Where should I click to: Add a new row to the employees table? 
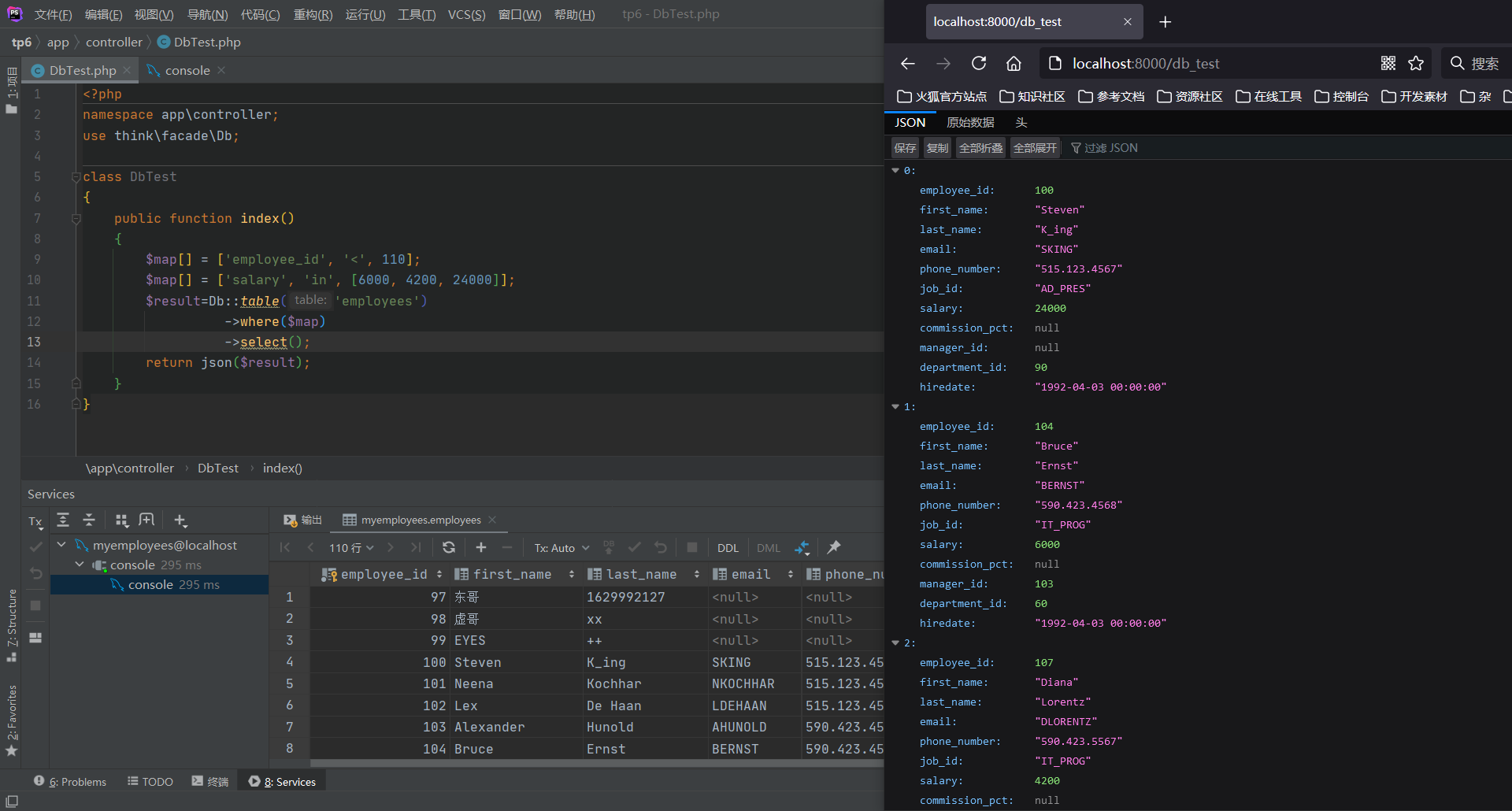[x=481, y=547]
